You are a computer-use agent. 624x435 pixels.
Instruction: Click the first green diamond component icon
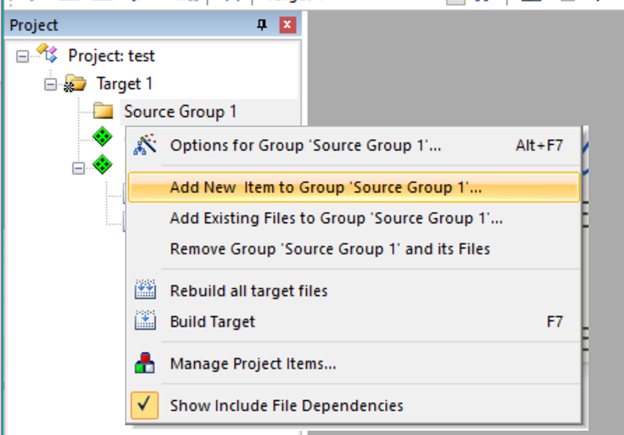(102, 136)
